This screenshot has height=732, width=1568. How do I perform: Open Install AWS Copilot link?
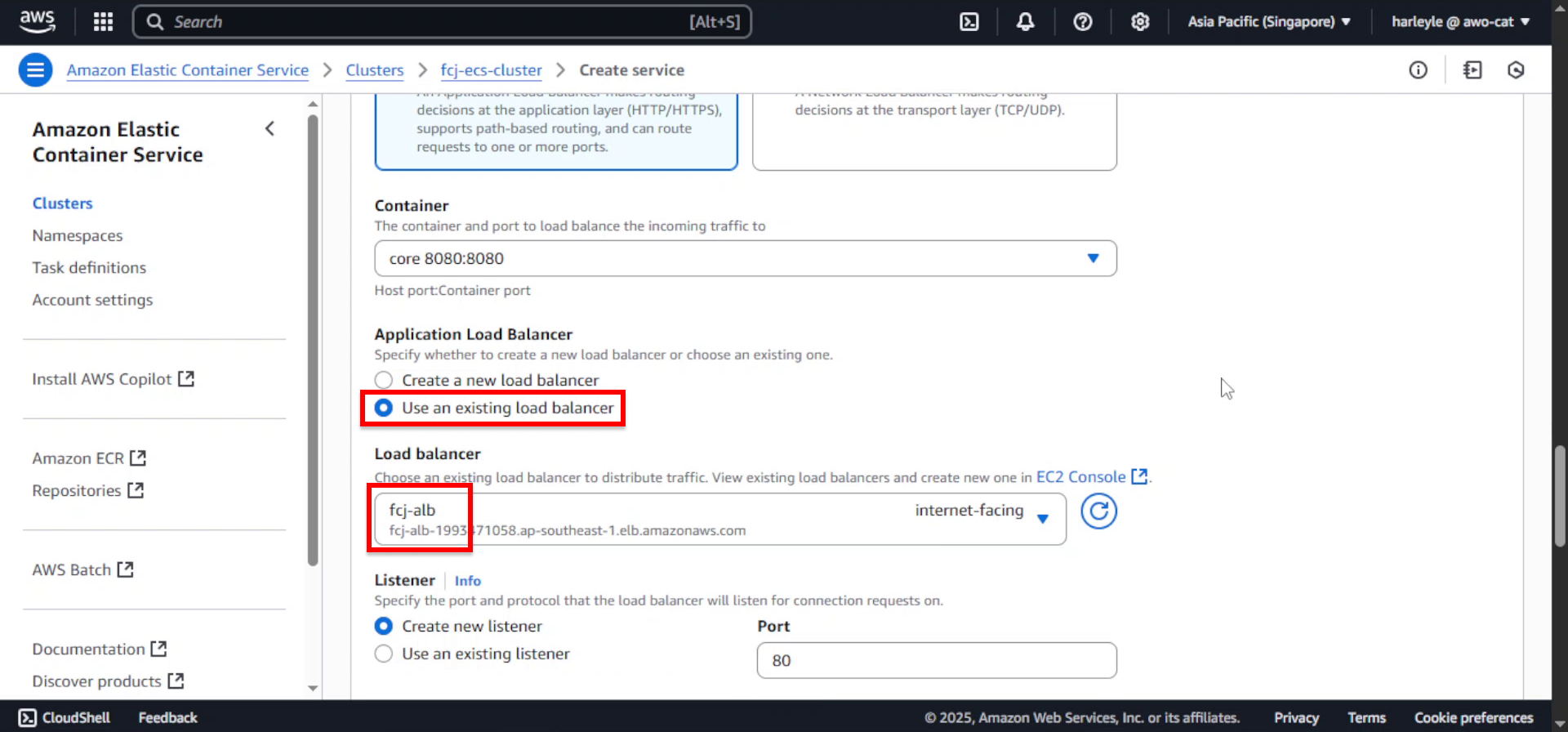point(102,379)
